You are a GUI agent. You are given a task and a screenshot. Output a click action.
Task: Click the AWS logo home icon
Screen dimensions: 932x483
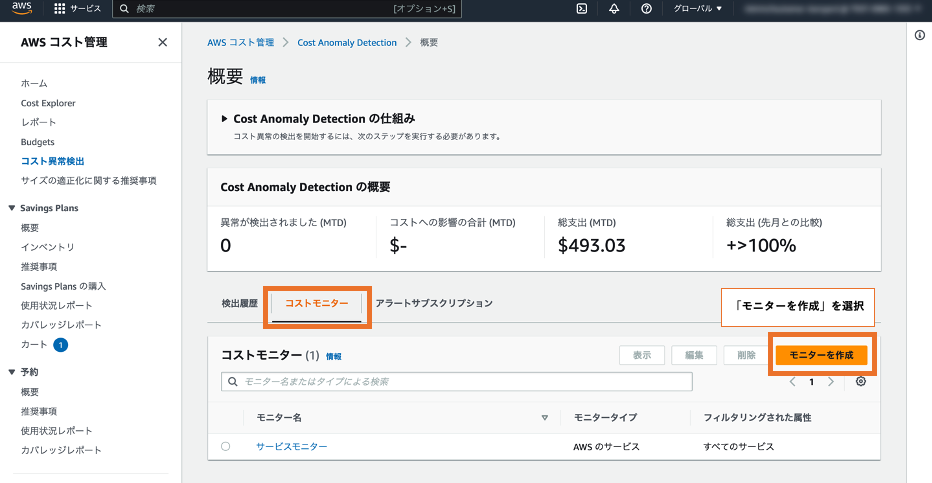[x=22, y=8]
